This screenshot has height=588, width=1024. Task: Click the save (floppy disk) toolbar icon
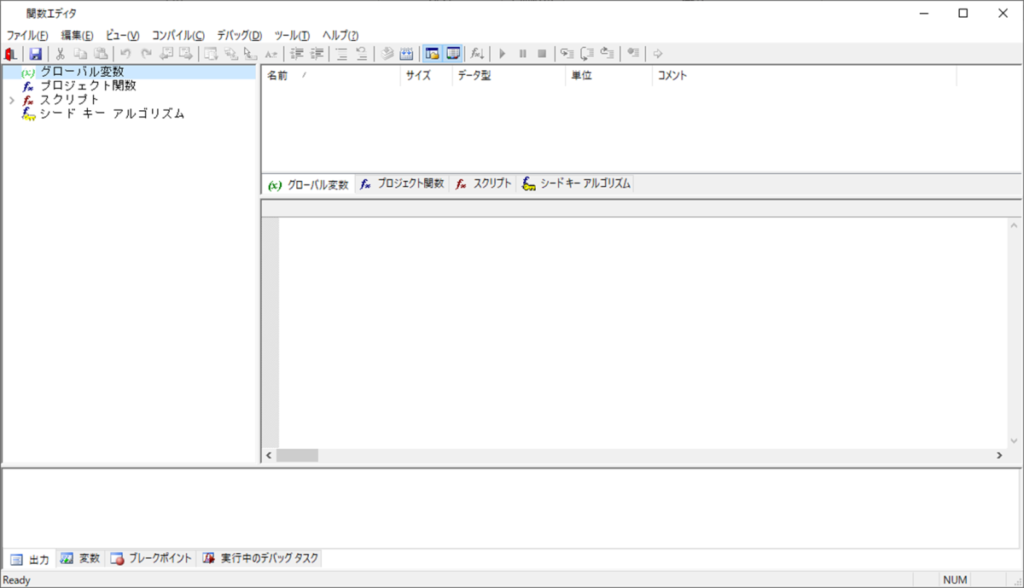(35, 53)
